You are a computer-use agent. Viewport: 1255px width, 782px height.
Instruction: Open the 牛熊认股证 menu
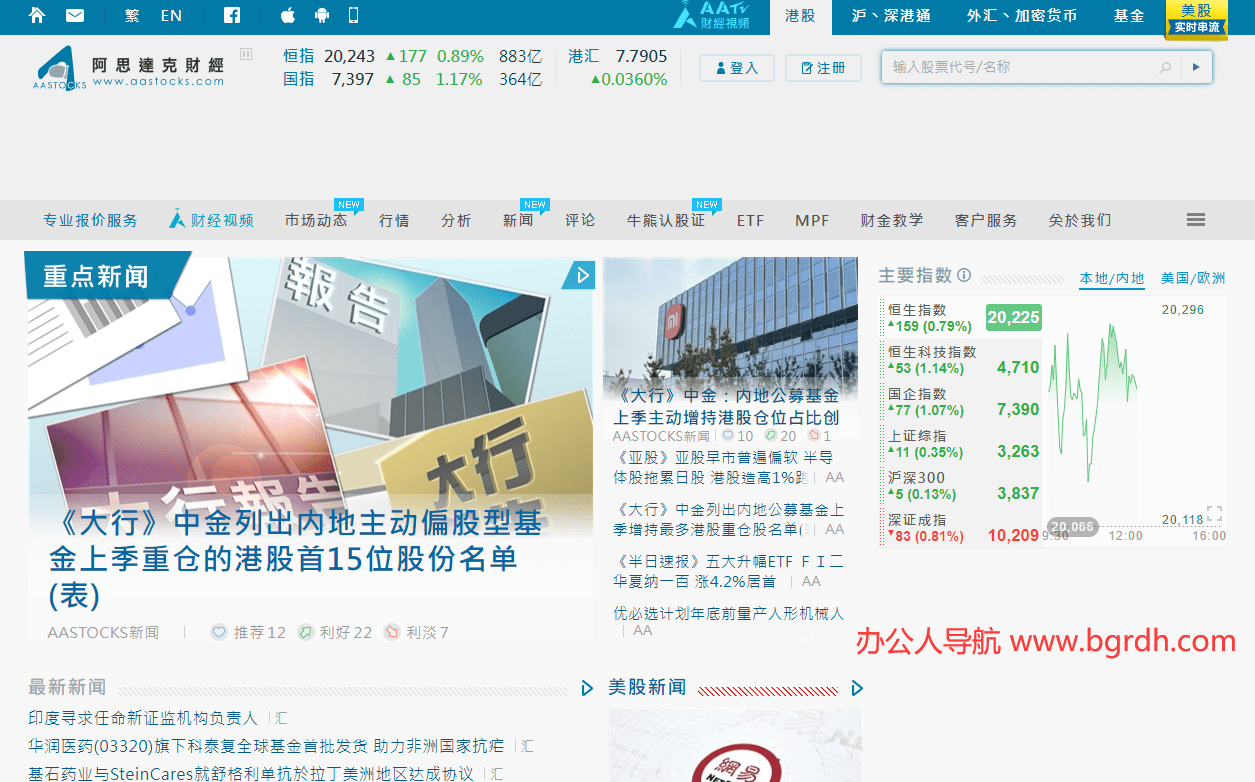point(666,220)
